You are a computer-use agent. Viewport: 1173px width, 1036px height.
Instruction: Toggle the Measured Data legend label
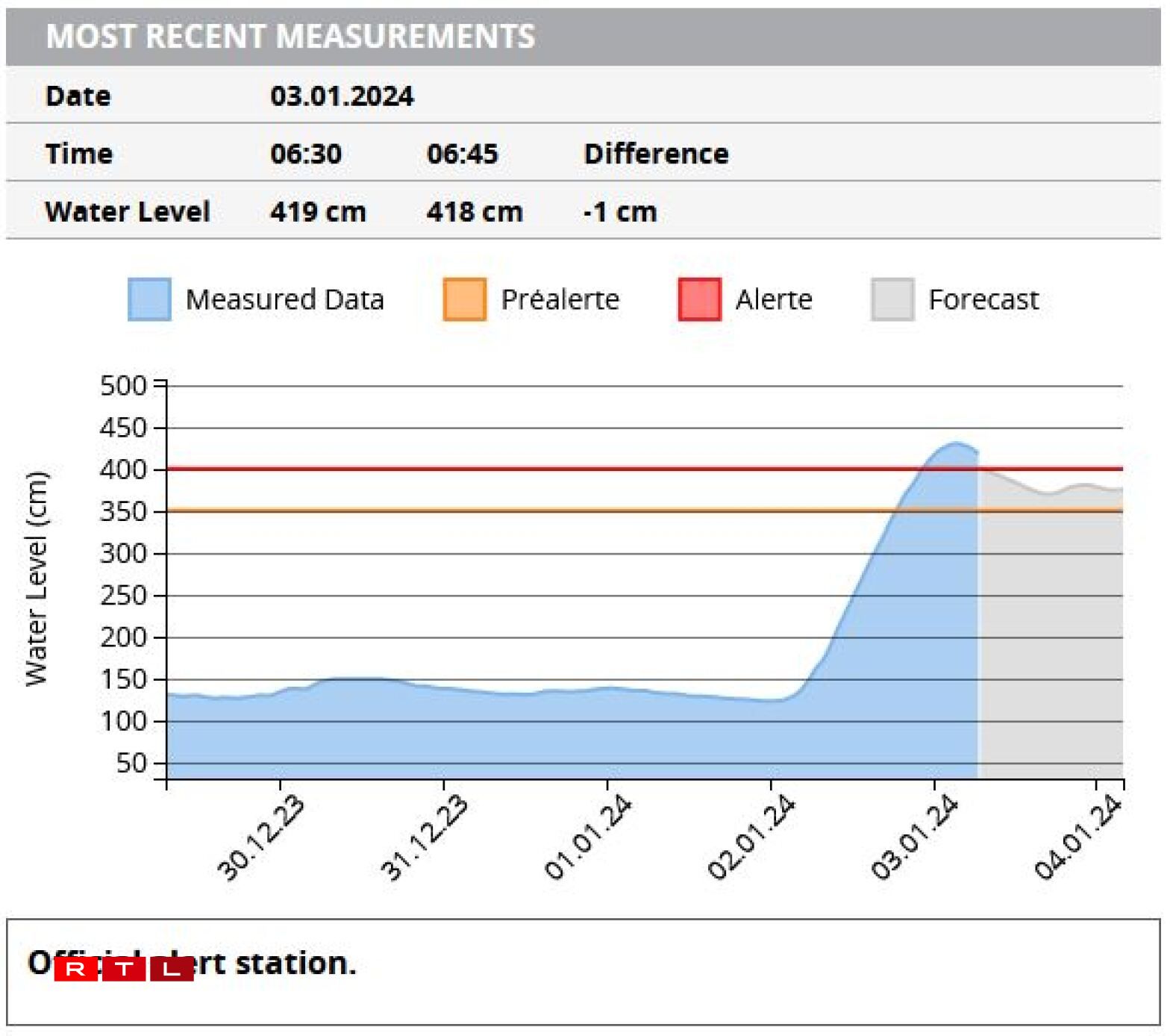(284, 299)
